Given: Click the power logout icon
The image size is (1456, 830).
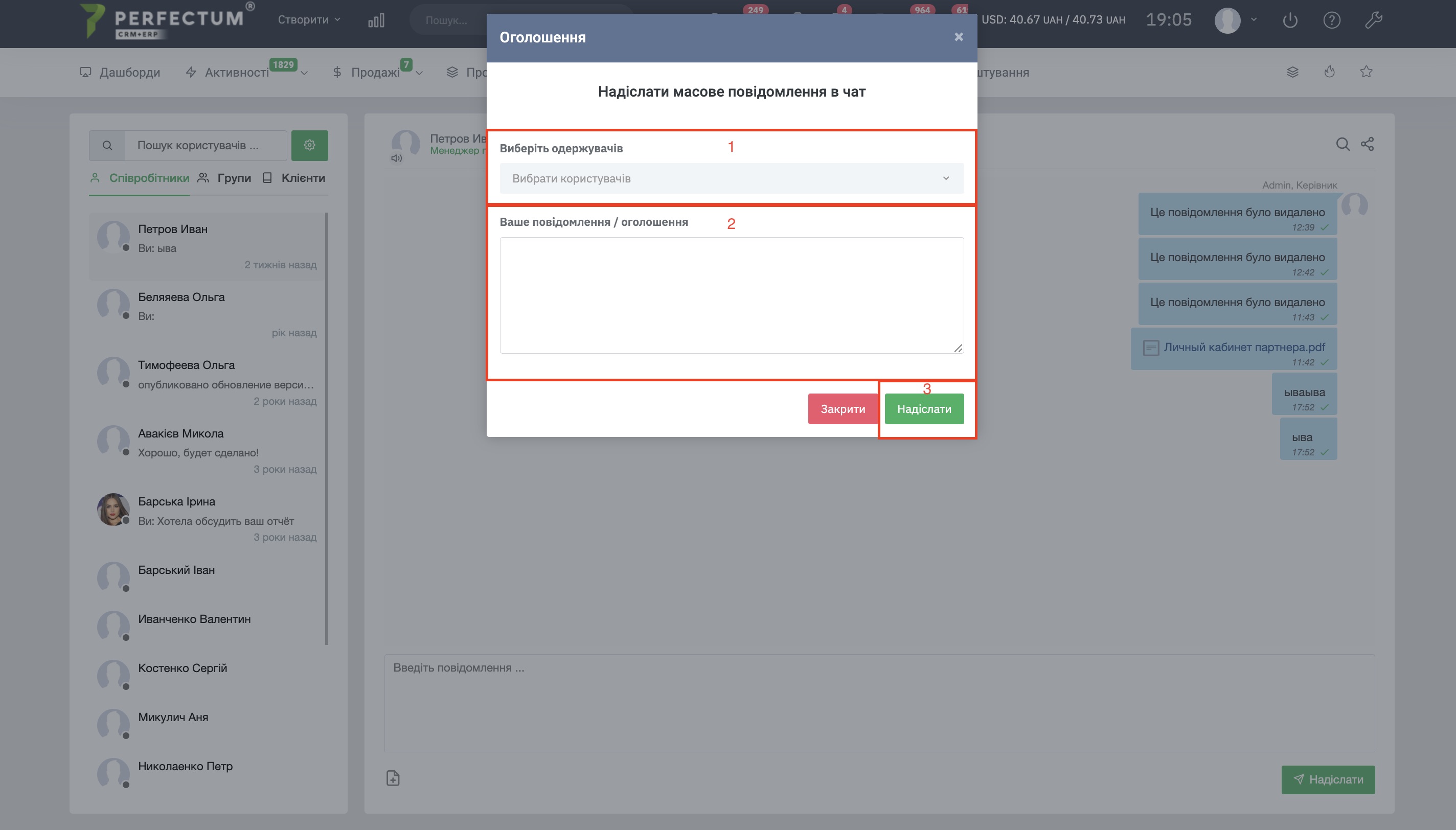Looking at the screenshot, I should coord(1290,20).
